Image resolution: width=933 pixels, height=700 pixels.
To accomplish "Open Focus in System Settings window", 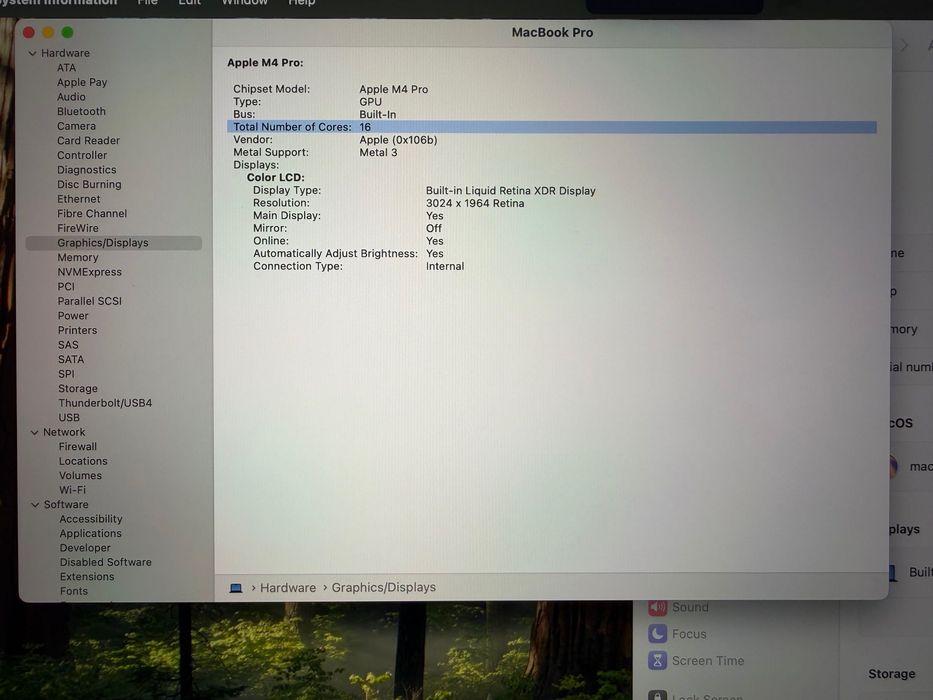I will click(678, 634).
